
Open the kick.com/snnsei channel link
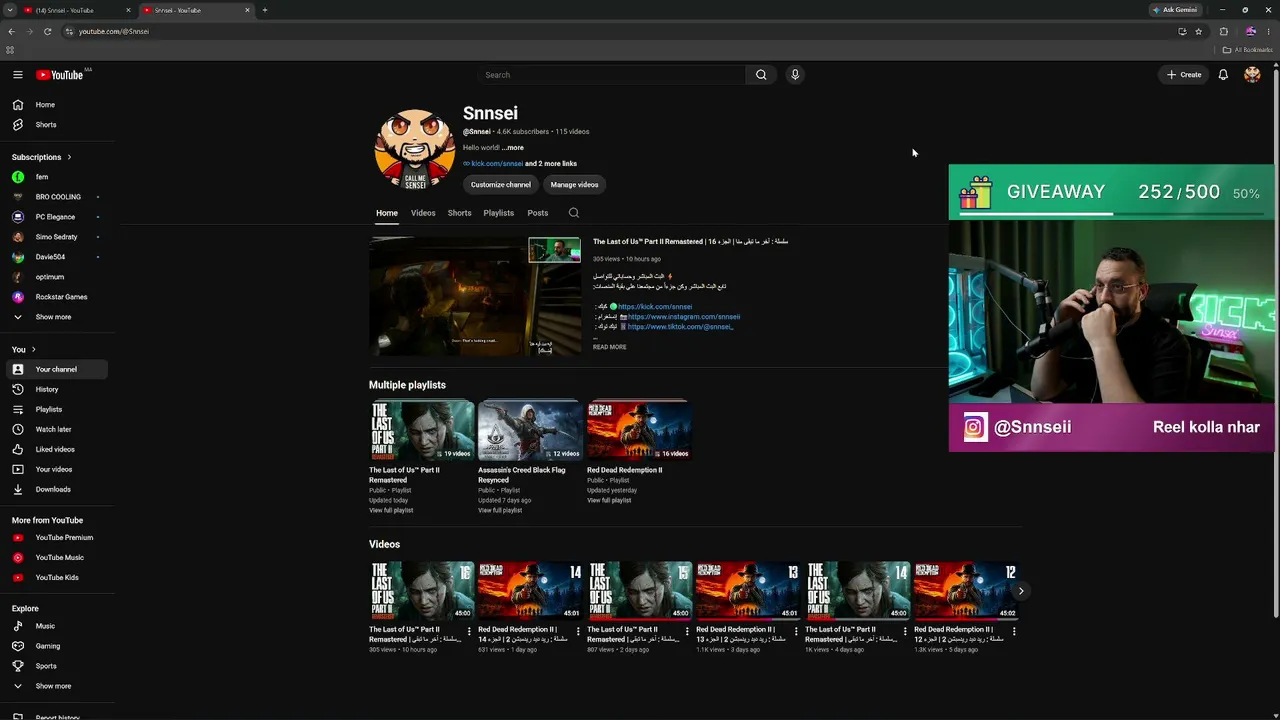click(x=497, y=164)
